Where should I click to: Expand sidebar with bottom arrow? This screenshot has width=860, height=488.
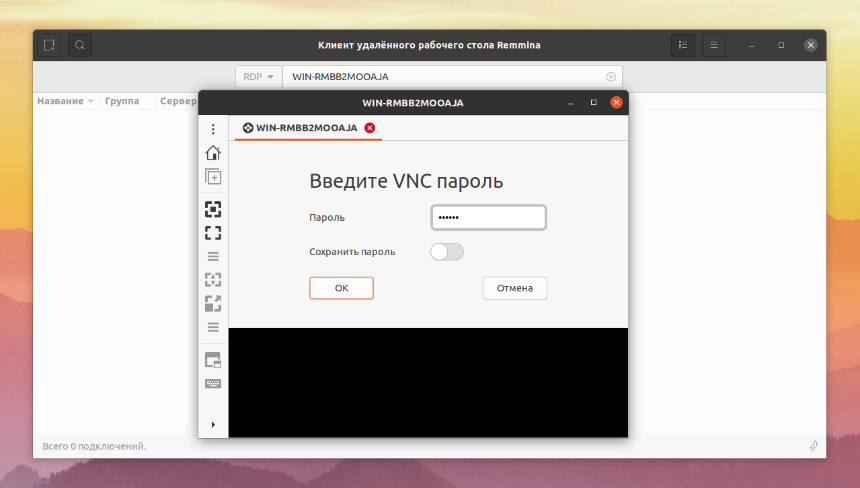pos(213,424)
